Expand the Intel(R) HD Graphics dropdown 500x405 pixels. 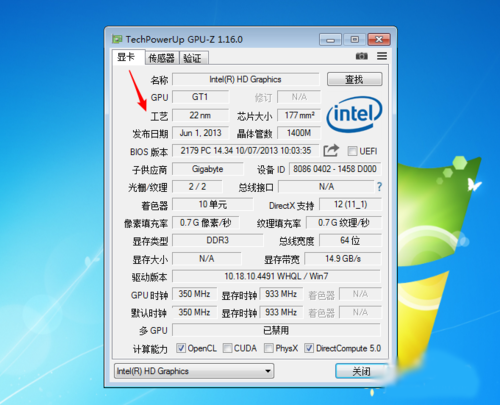[x=194, y=371]
